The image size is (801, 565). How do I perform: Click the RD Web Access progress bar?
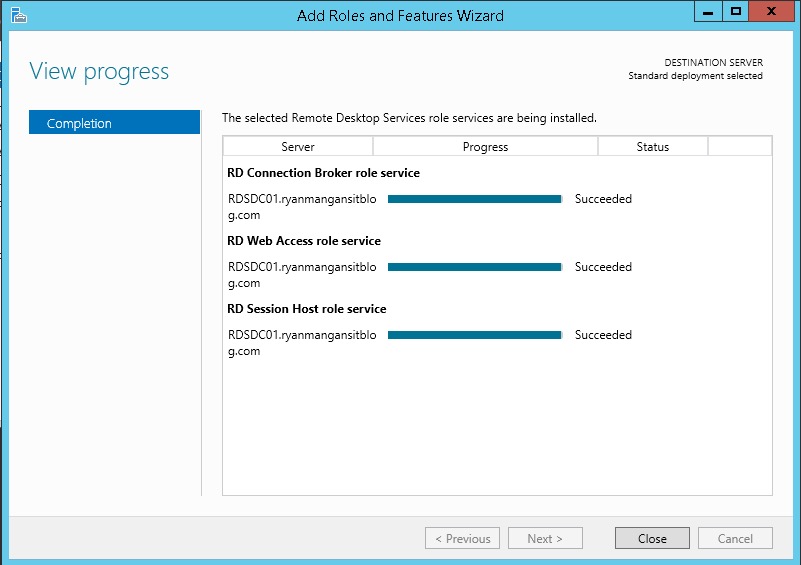[475, 267]
